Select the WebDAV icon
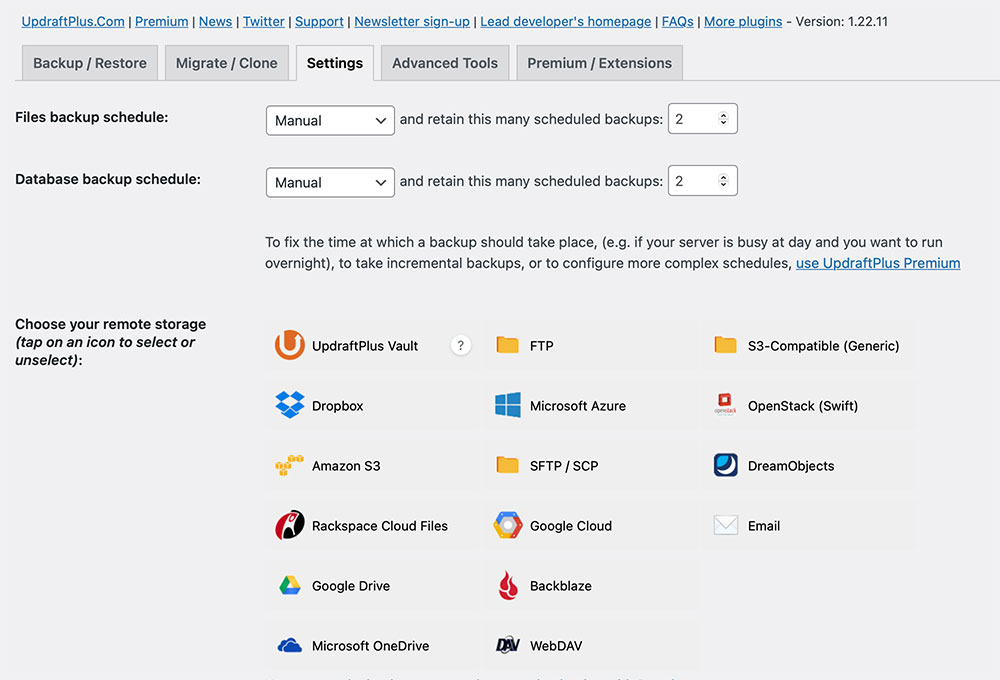 (508, 645)
